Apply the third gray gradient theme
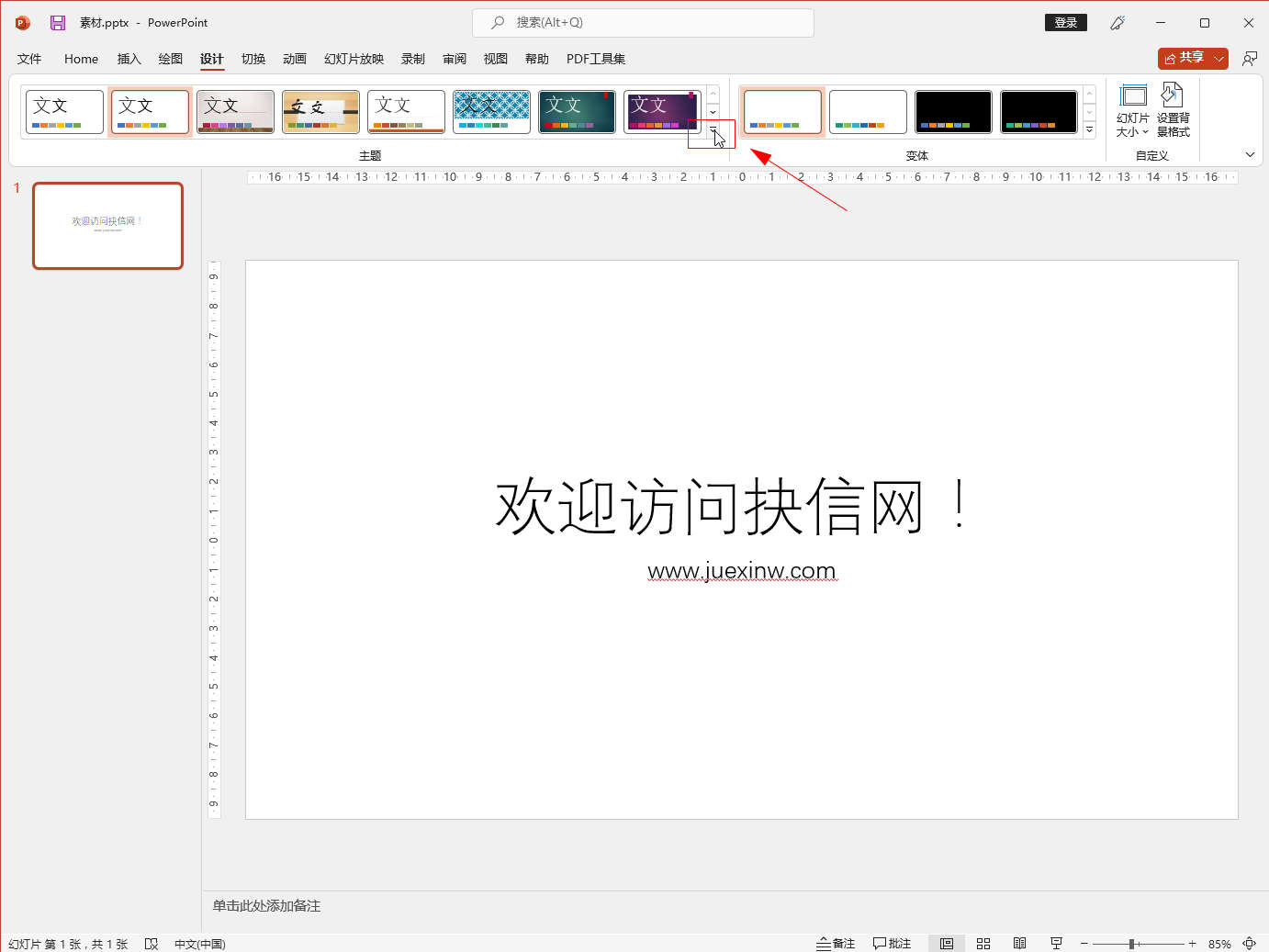 235,112
